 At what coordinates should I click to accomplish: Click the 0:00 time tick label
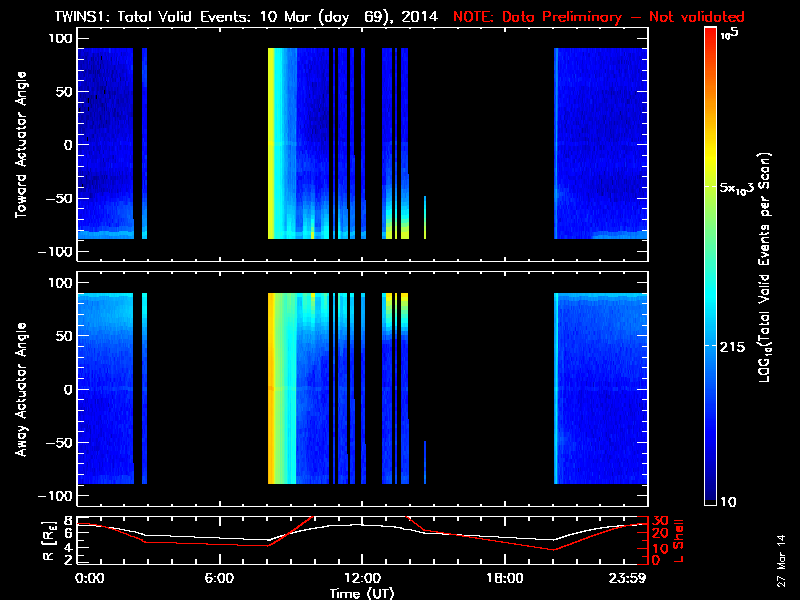[x=91, y=579]
